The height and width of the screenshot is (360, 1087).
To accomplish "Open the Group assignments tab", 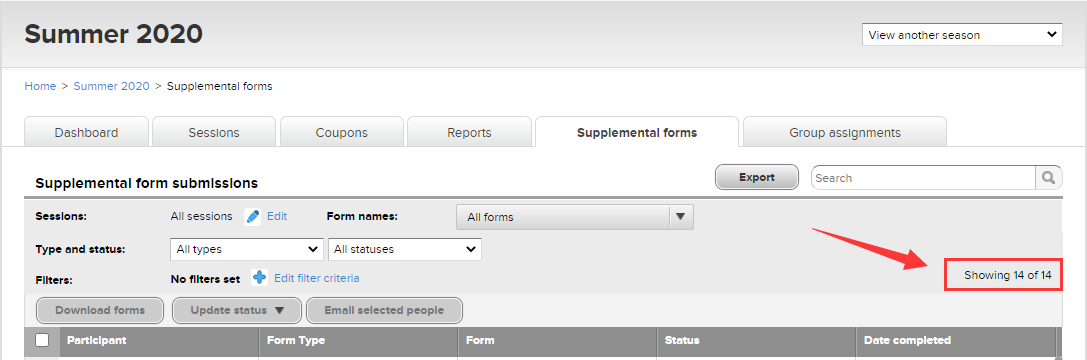I will pos(845,132).
